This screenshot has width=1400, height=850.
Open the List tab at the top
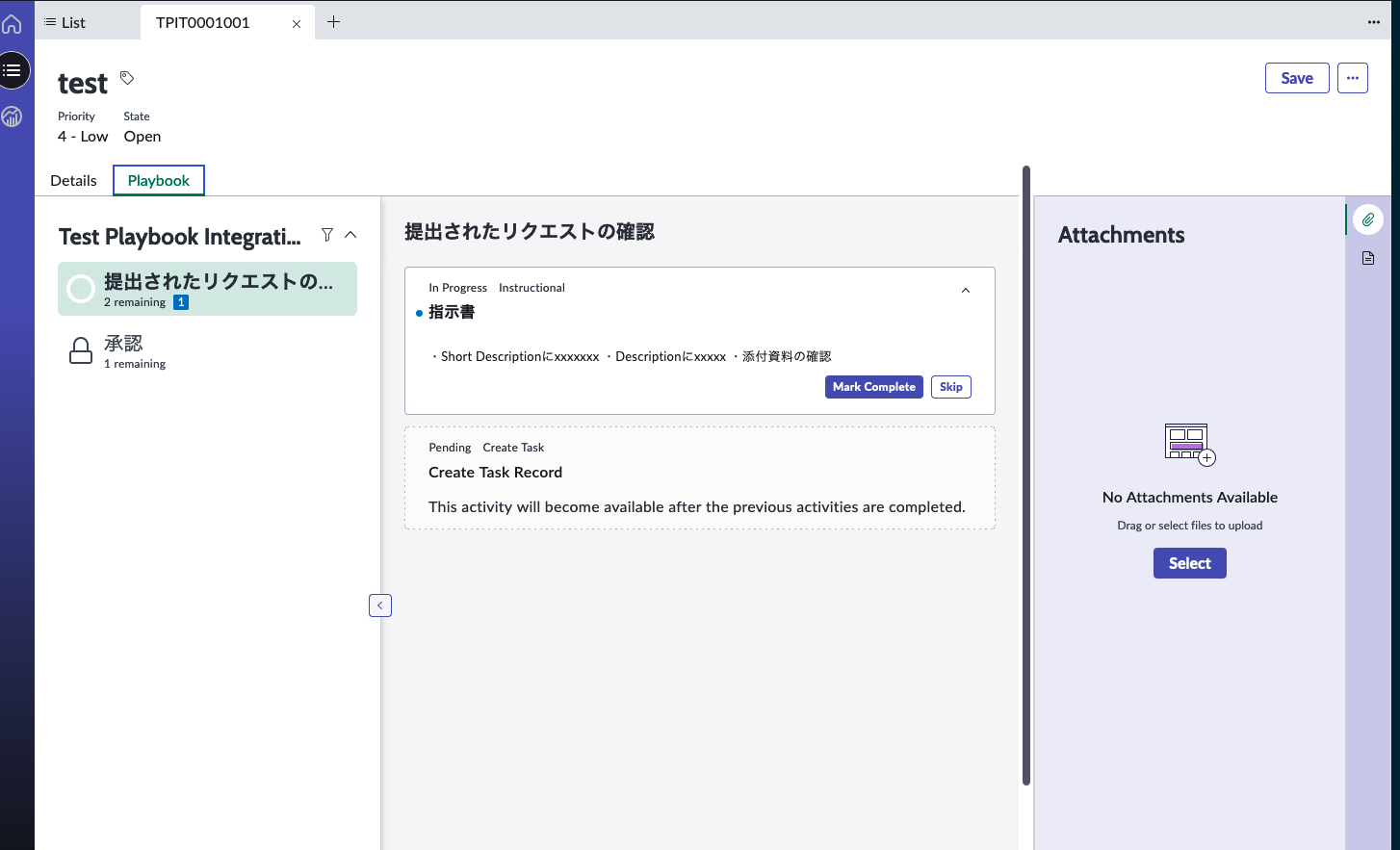point(72,21)
